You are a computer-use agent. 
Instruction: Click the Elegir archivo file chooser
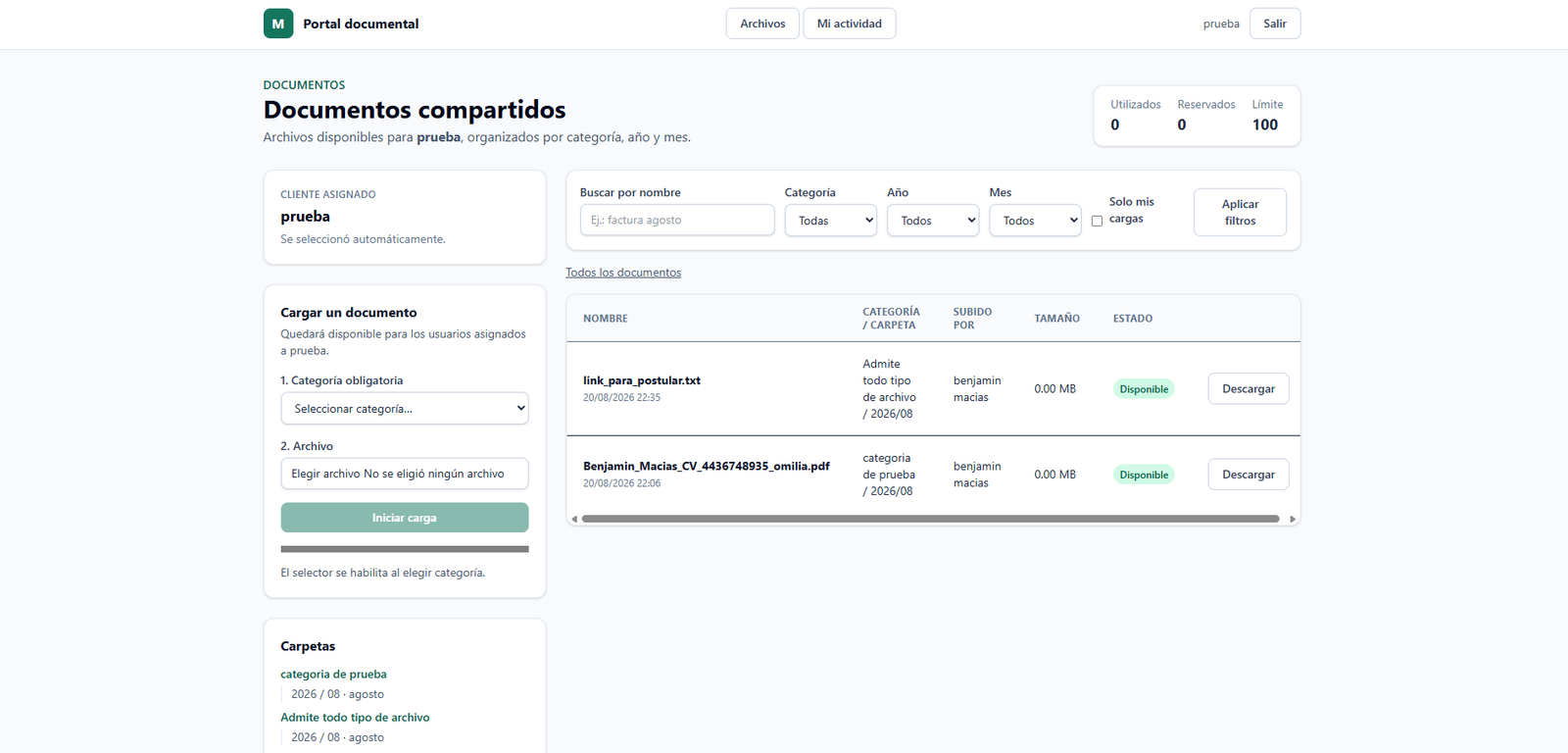pos(405,474)
